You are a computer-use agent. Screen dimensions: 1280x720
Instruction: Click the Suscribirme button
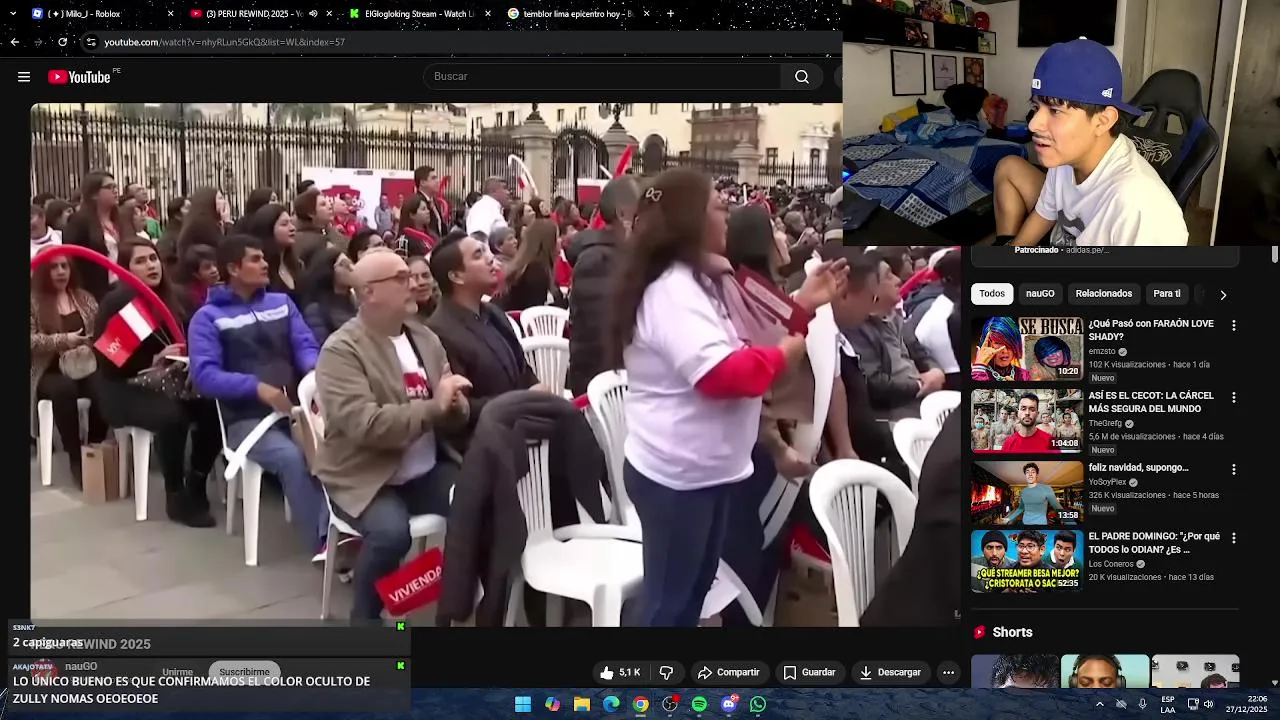(x=244, y=672)
